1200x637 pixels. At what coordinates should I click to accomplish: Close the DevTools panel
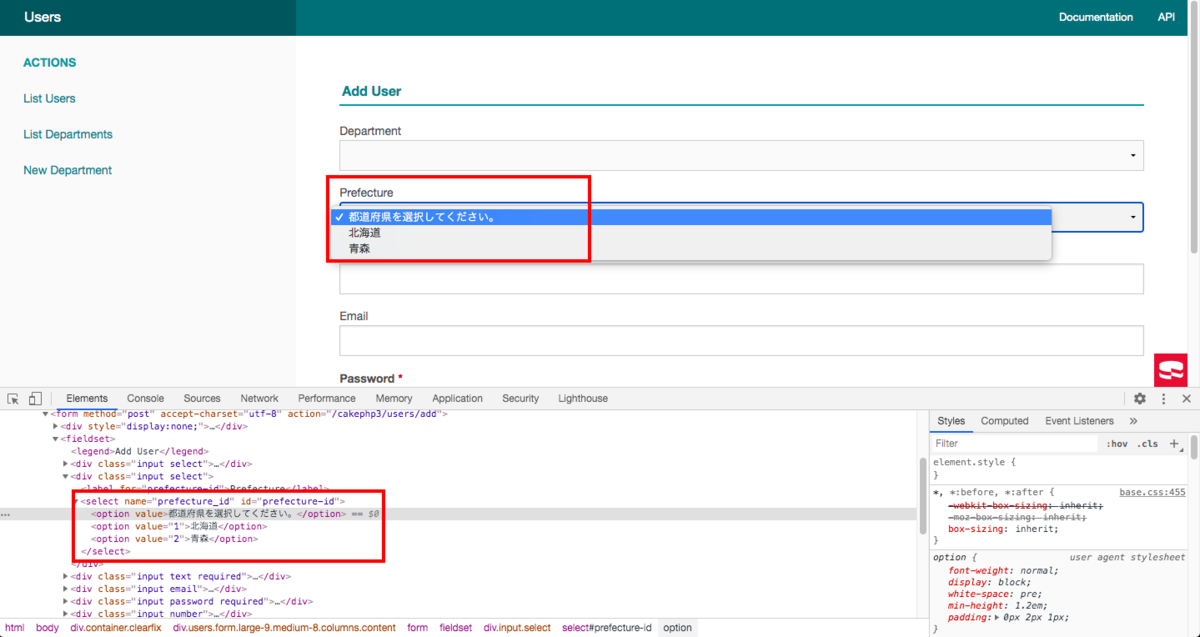tap(1187, 398)
